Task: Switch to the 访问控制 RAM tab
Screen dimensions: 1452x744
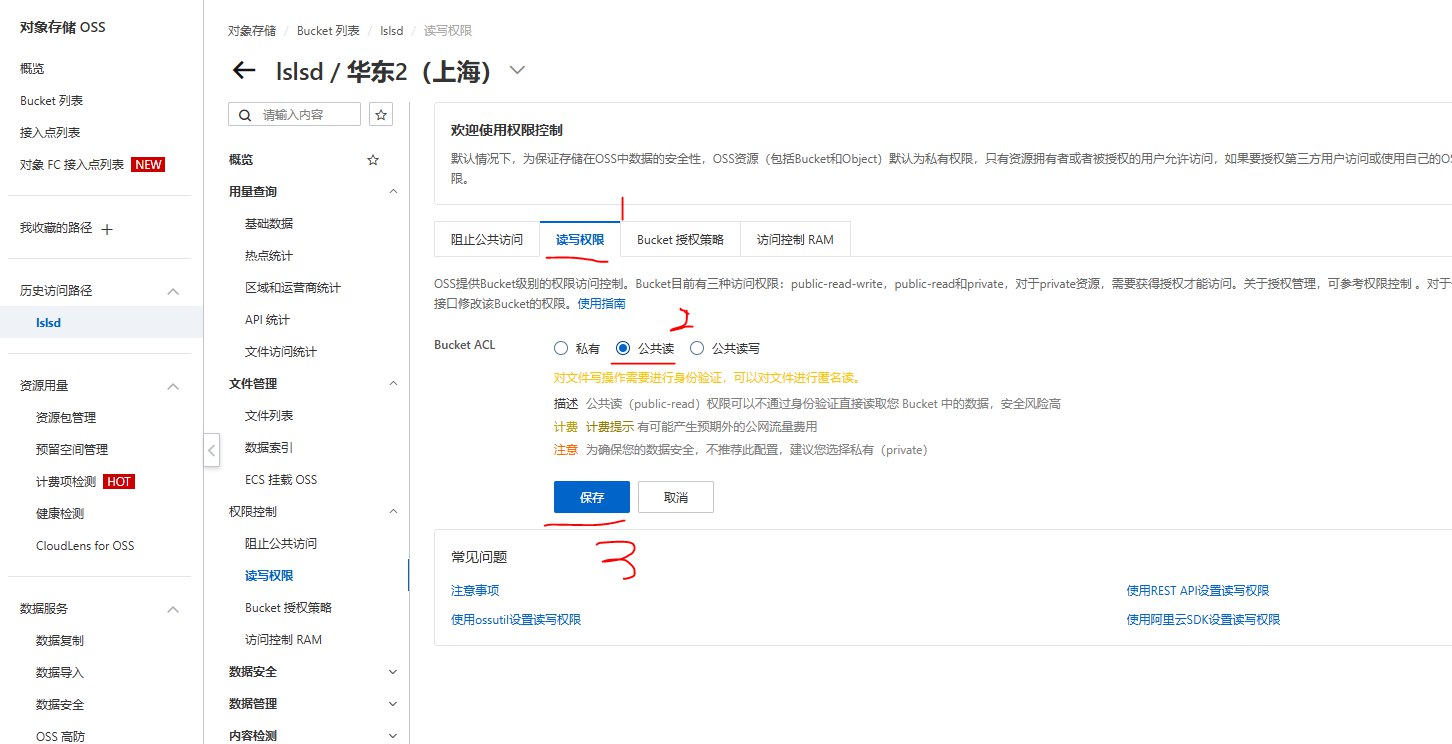Action: [795, 240]
